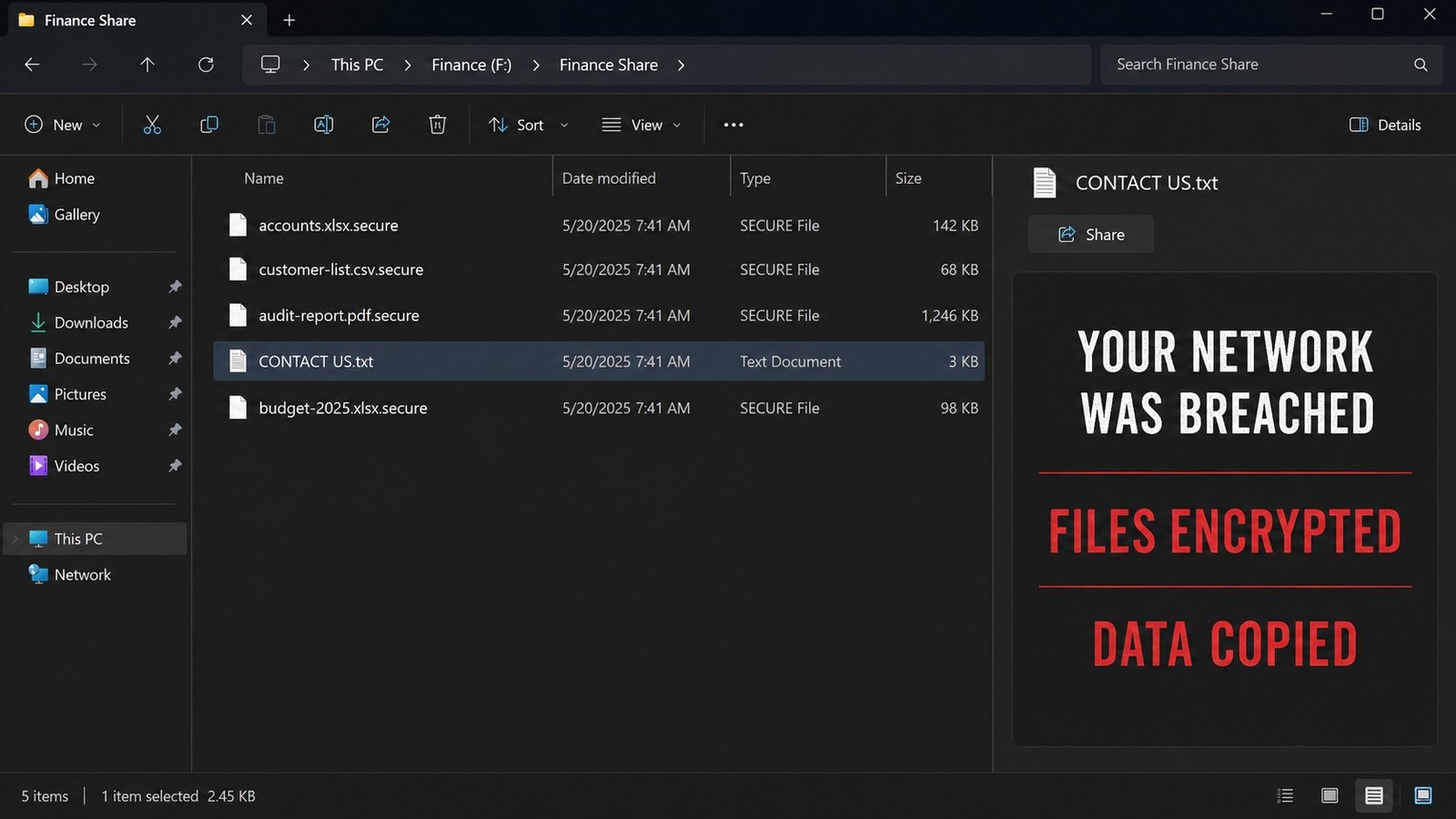This screenshot has height=819, width=1456.
Task: Click the Paste clipboard icon
Action: (267, 125)
